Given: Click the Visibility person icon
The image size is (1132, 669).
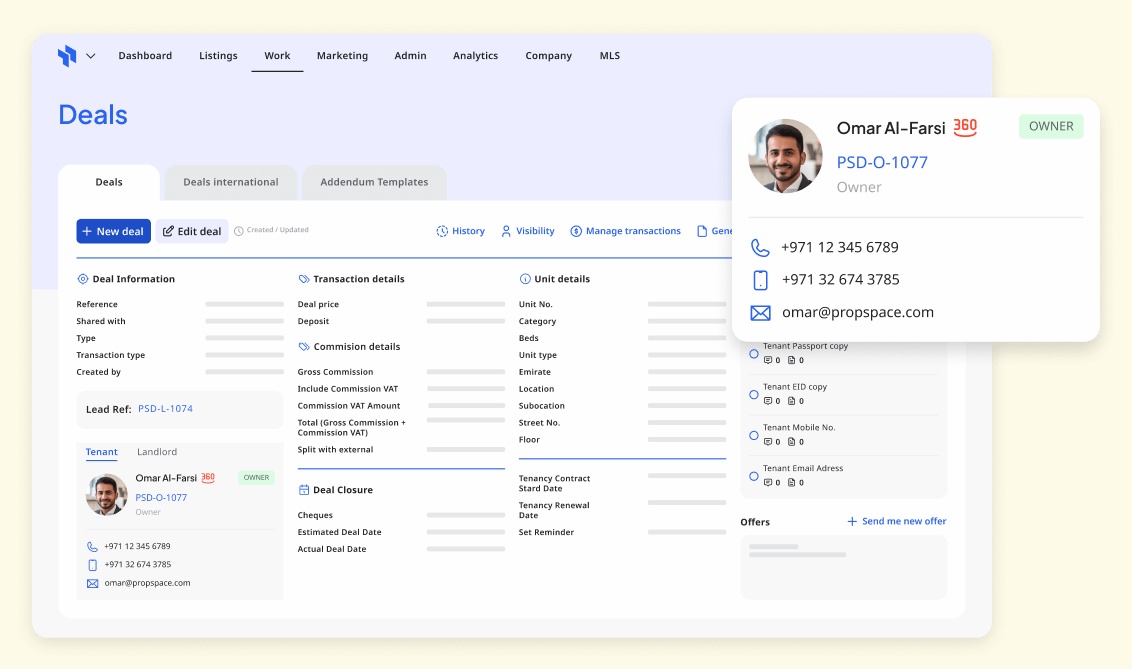Looking at the screenshot, I should [x=506, y=231].
